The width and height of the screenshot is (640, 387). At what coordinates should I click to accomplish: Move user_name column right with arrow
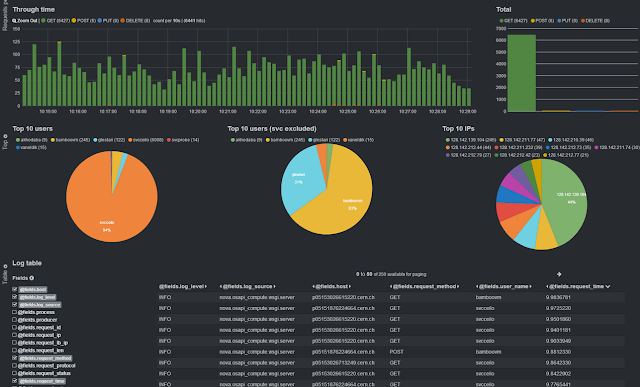[530, 287]
